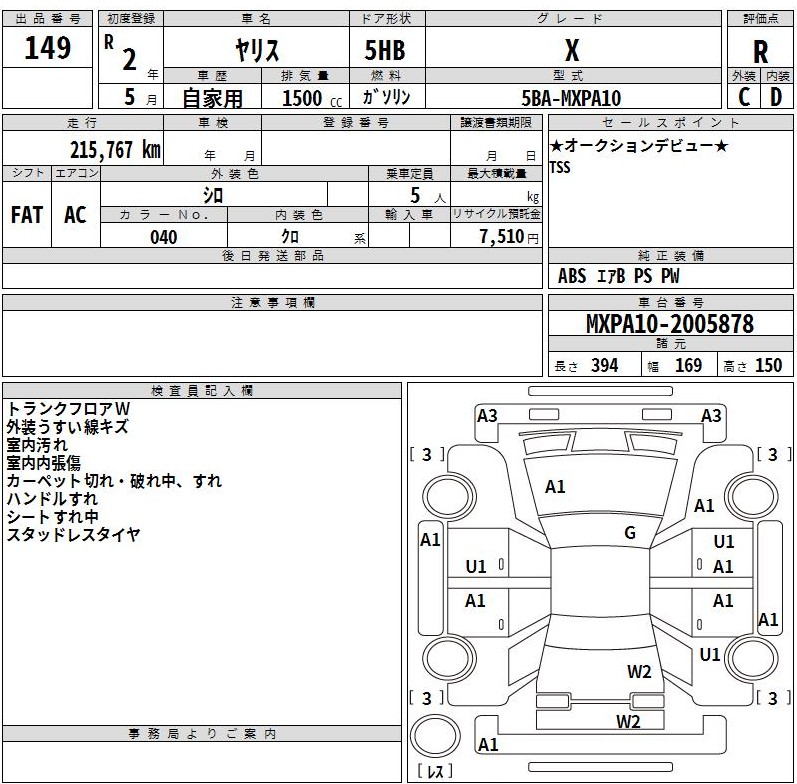Viewport: 797px width, 784px height.
Task: Click note スタッドレスタイヤ
Action: [x=73, y=534]
